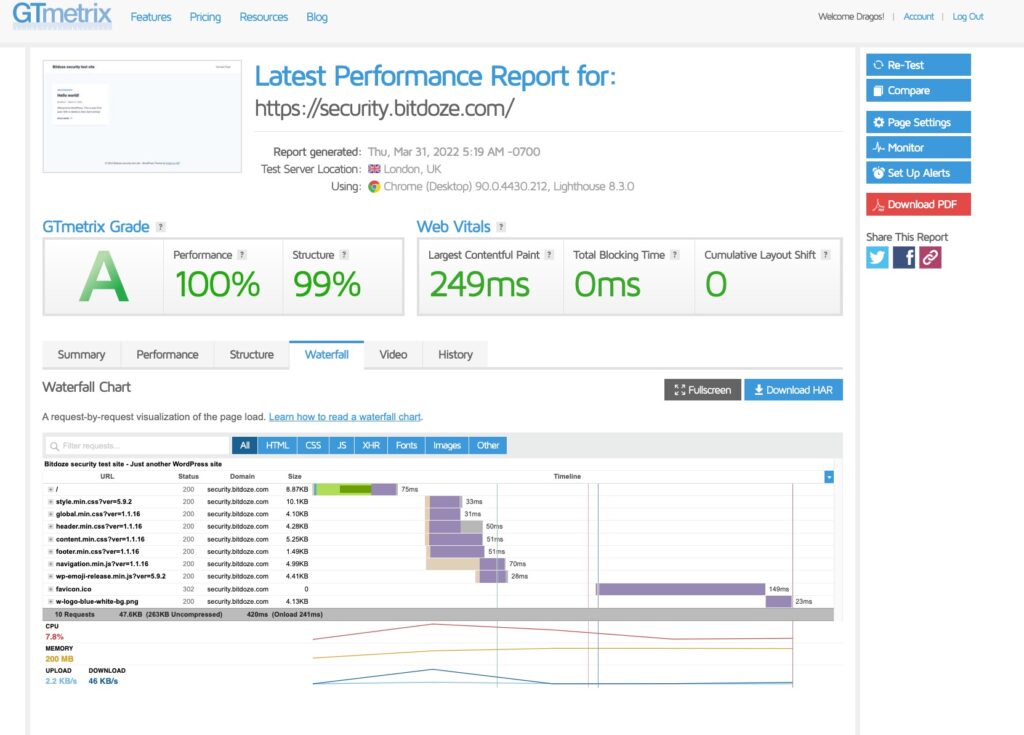1024x735 pixels.
Task: Click the 75ms timeline bar for '/'
Action: coord(355,489)
